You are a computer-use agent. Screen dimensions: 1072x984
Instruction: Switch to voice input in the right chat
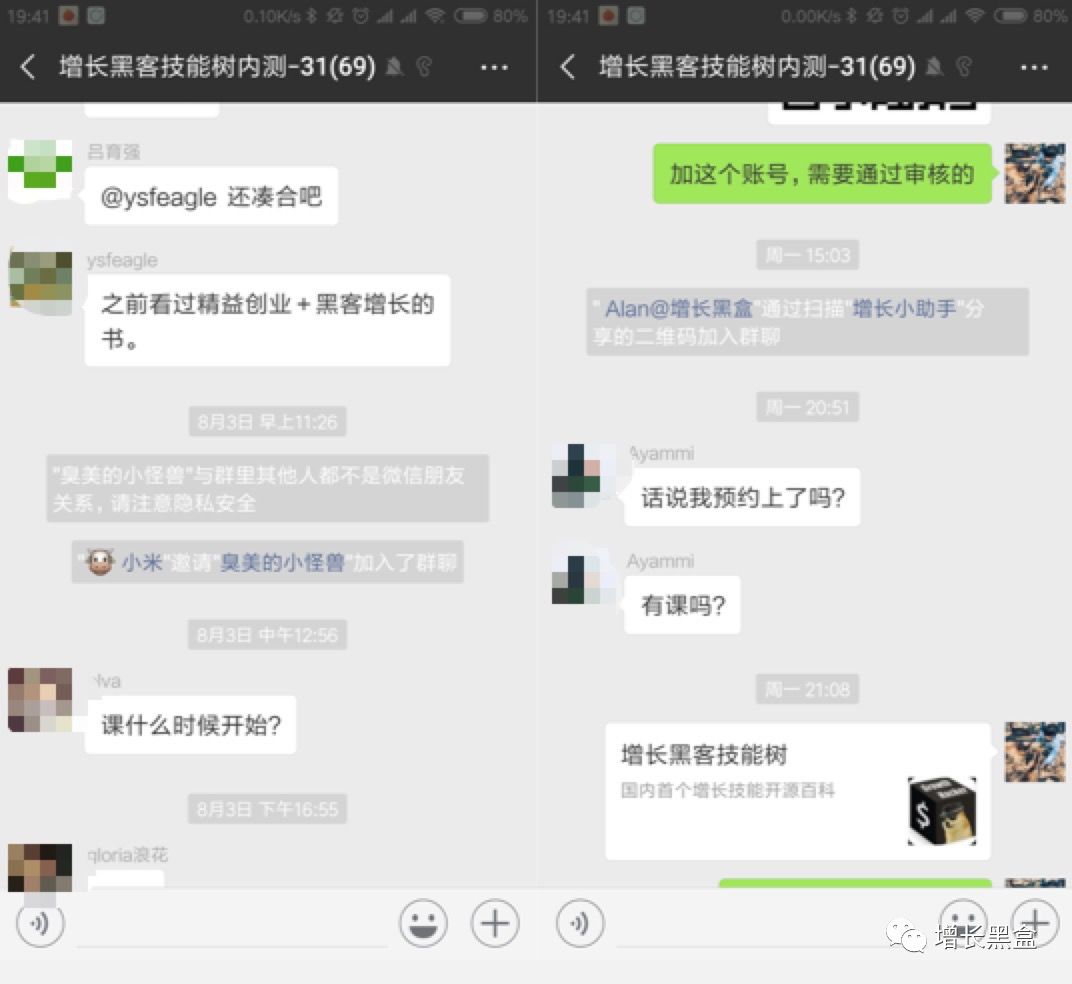(579, 924)
